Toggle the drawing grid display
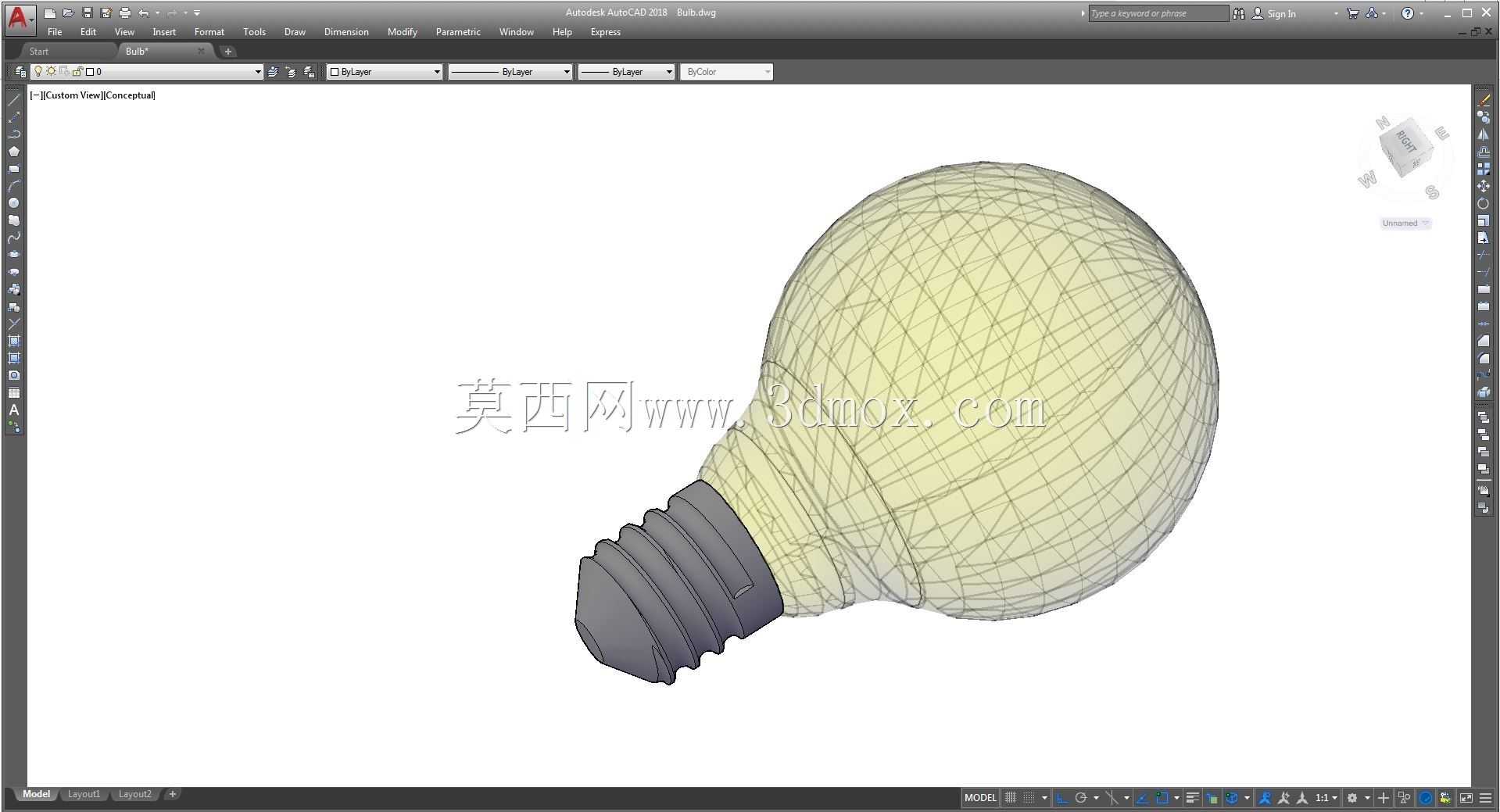Viewport: 1500px width, 812px height. coord(1010,798)
